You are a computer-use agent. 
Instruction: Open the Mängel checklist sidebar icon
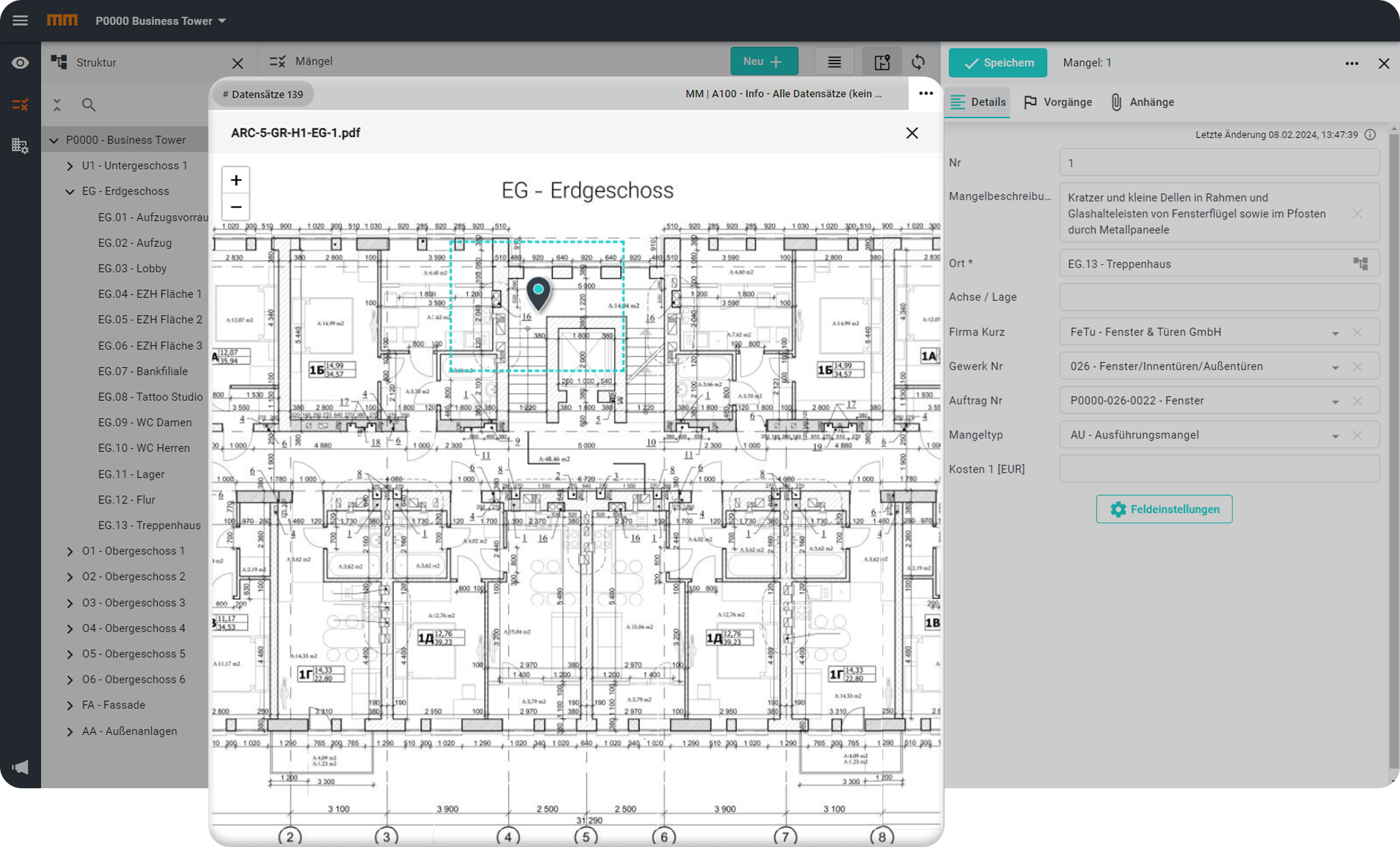(x=20, y=105)
